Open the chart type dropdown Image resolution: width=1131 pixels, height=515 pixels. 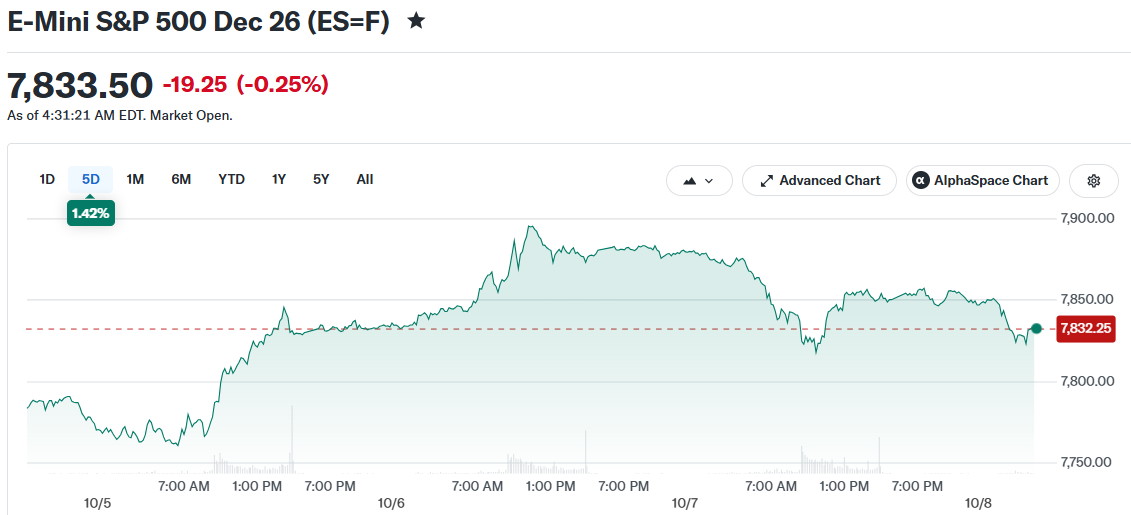[x=699, y=180]
